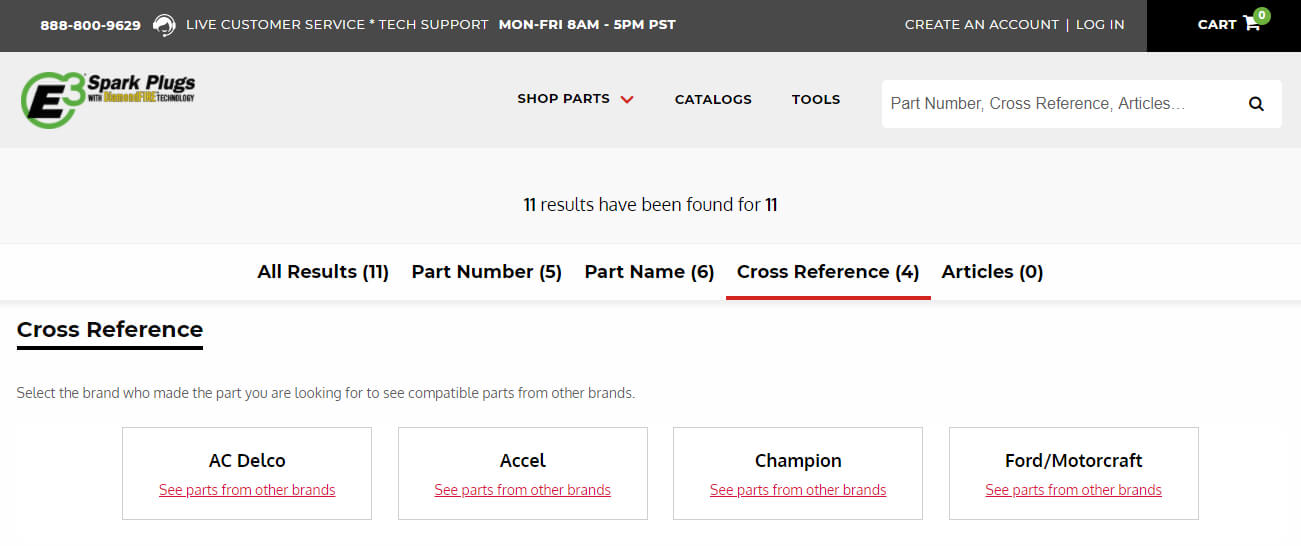Click the Cart label text
This screenshot has height=546, width=1301.
(x=1217, y=25)
